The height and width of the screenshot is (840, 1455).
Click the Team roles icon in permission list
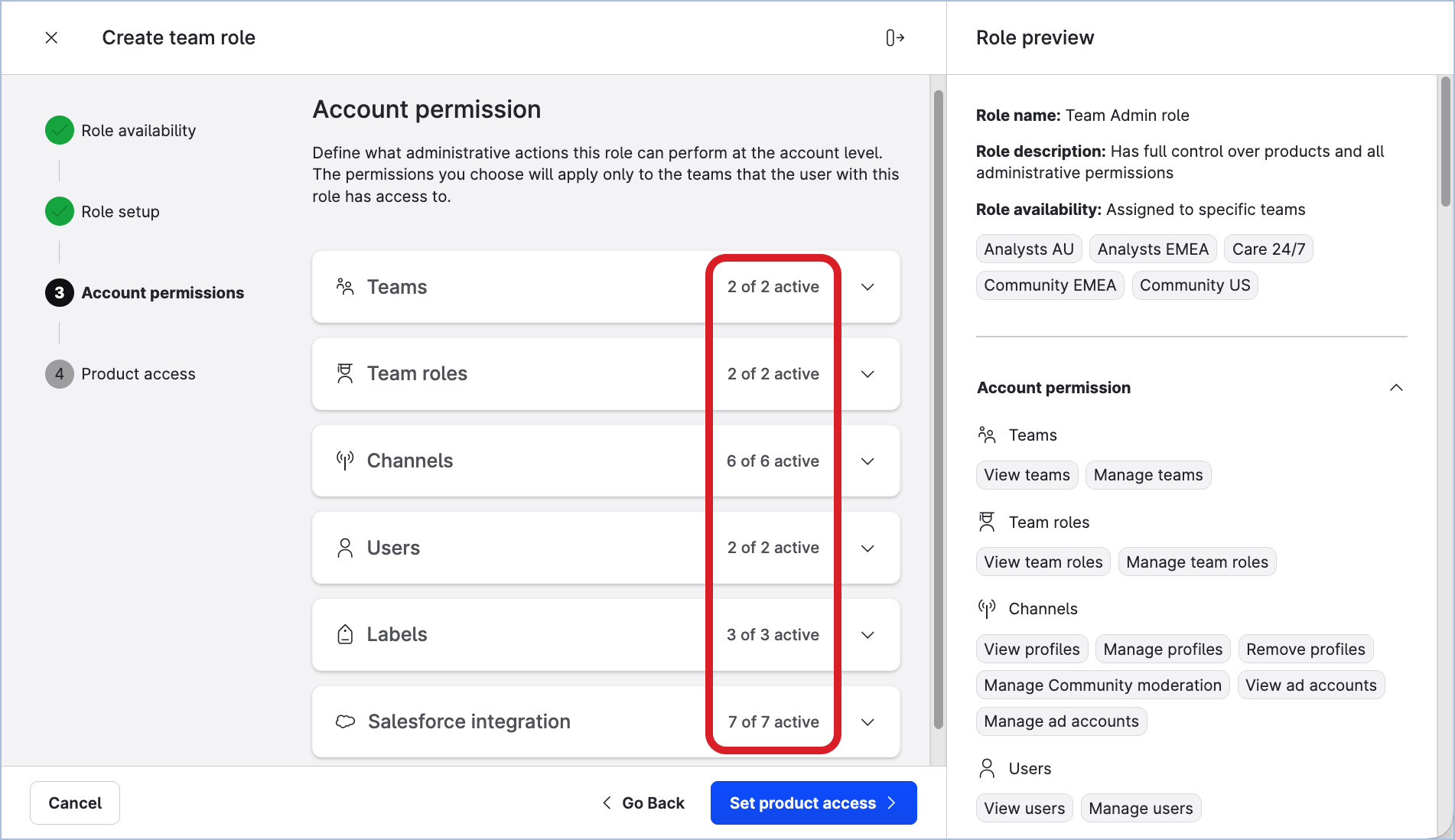(x=345, y=373)
